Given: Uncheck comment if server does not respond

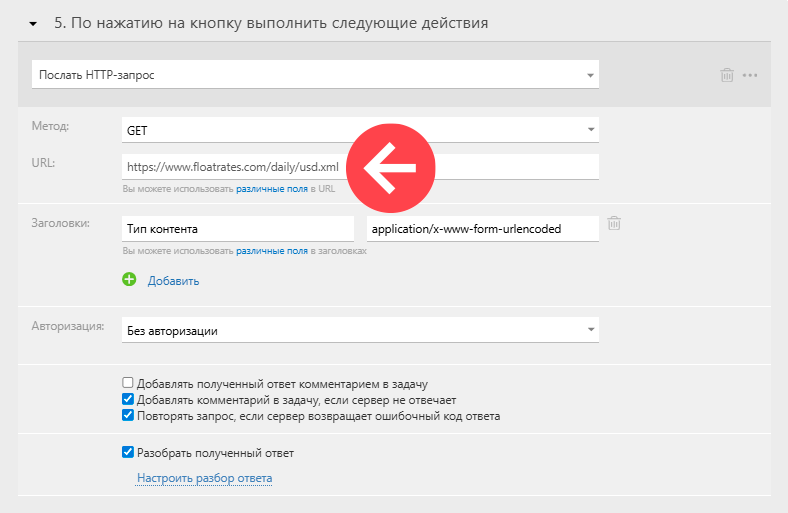Looking at the screenshot, I should pyautogui.click(x=127, y=399).
